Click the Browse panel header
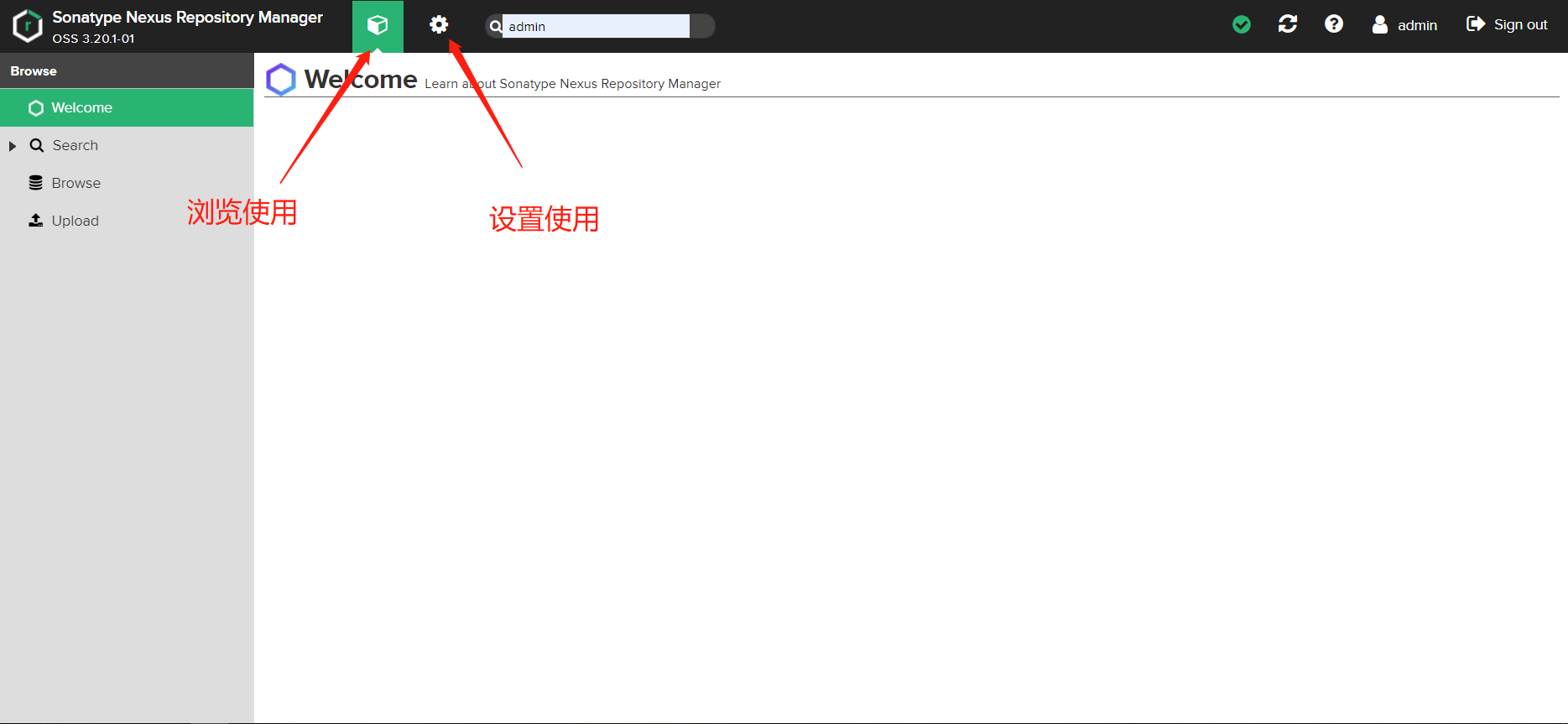The height and width of the screenshot is (724, 1568). point(127,70)
